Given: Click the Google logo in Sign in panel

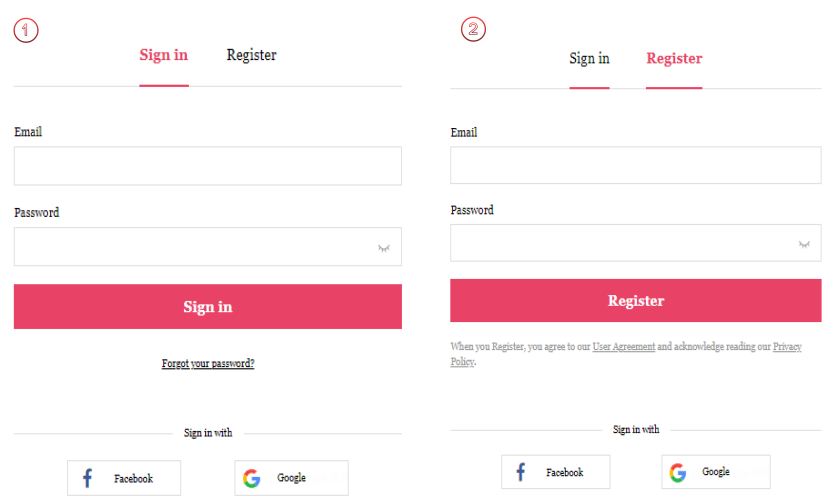Looking at the screenshot, I should tap(251, 478).
